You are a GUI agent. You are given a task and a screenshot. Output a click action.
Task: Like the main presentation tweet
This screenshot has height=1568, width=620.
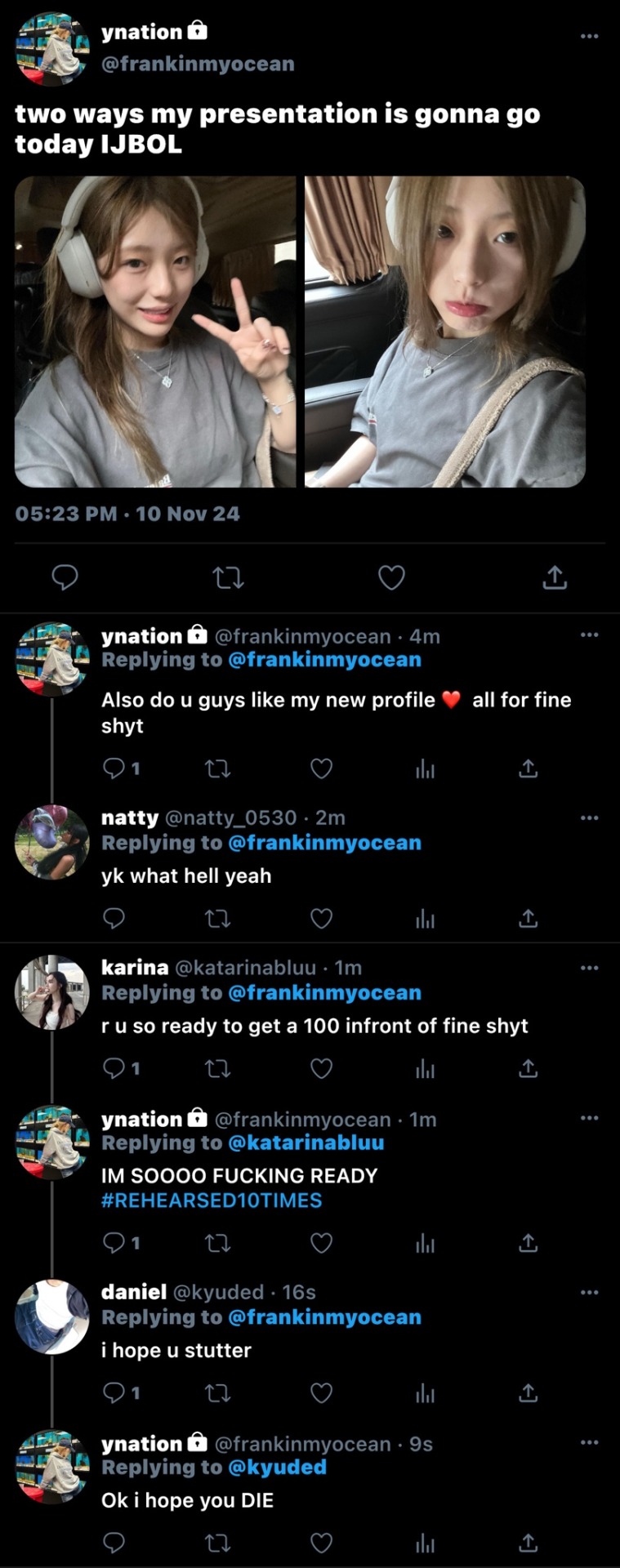click(x=391, y=577)
